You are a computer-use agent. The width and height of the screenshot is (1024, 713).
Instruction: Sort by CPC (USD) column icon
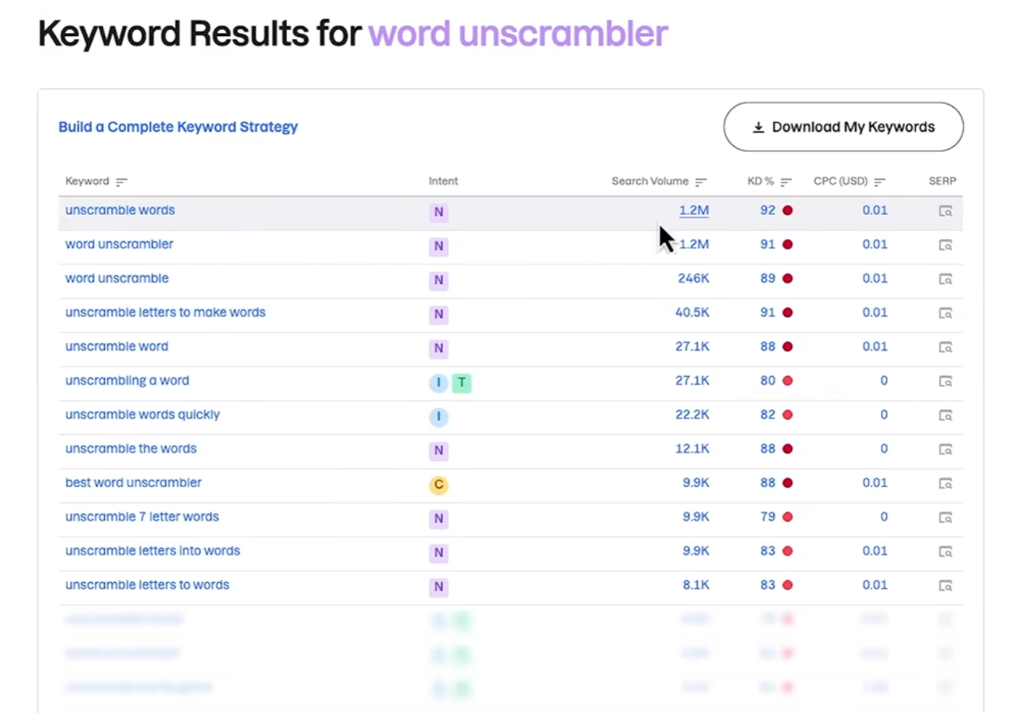tap(880, 182)
